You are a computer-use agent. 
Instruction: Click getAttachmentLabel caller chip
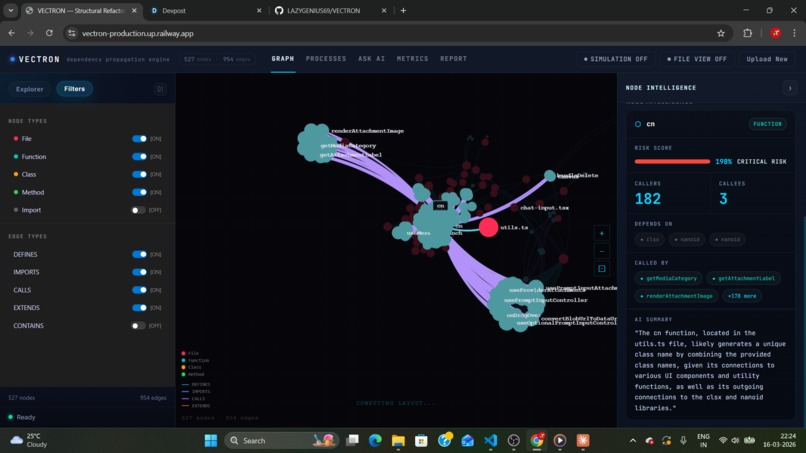[743, 279]
